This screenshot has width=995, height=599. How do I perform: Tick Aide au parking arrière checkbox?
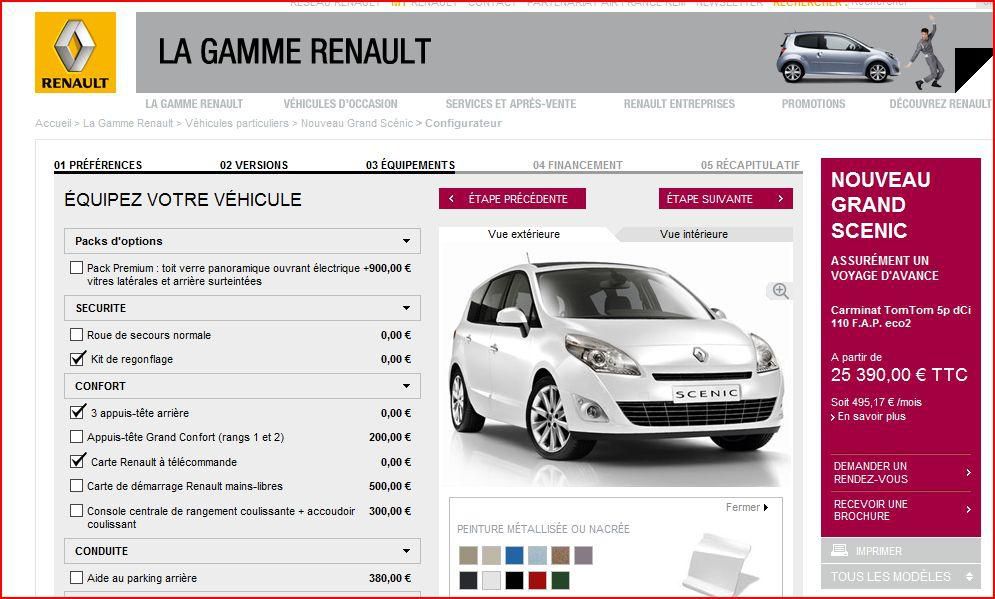(x=76, y=577)
